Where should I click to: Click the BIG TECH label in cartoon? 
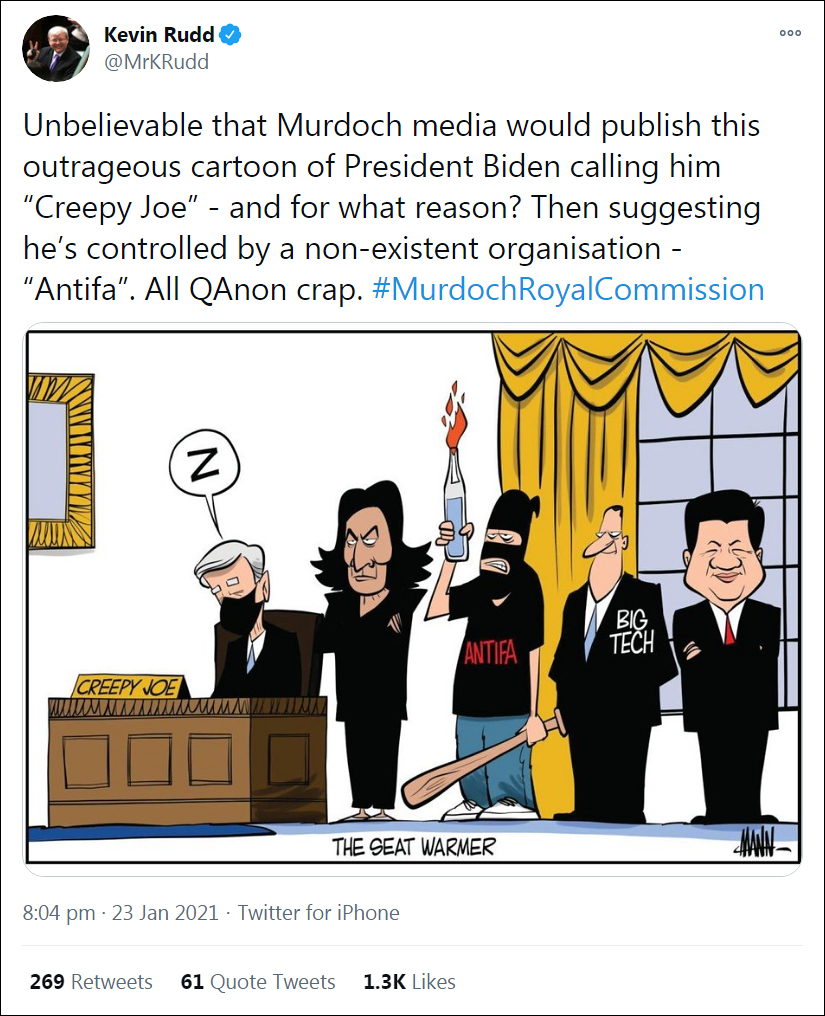[632, 632]
